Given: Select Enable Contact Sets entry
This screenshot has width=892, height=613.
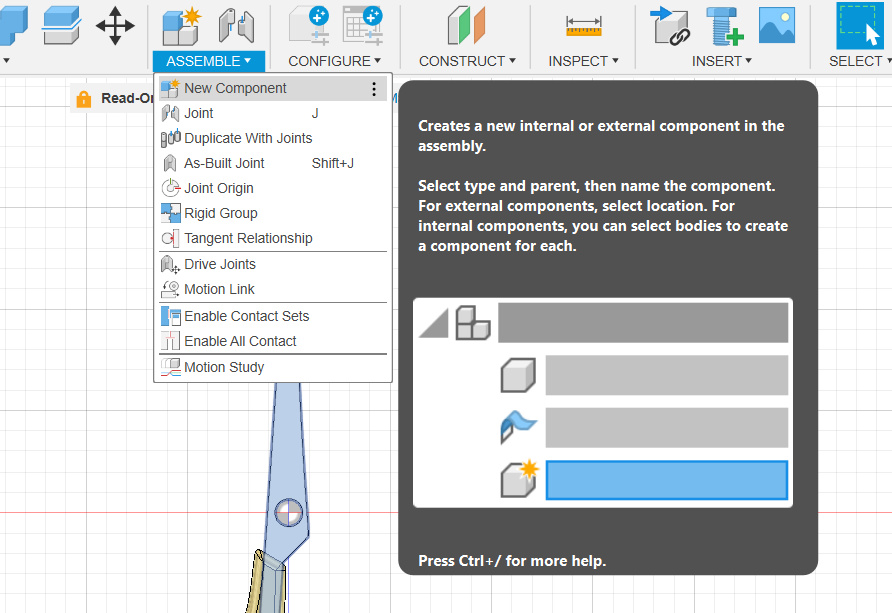Looking at the screenshot, I should (x=273, y=316).
